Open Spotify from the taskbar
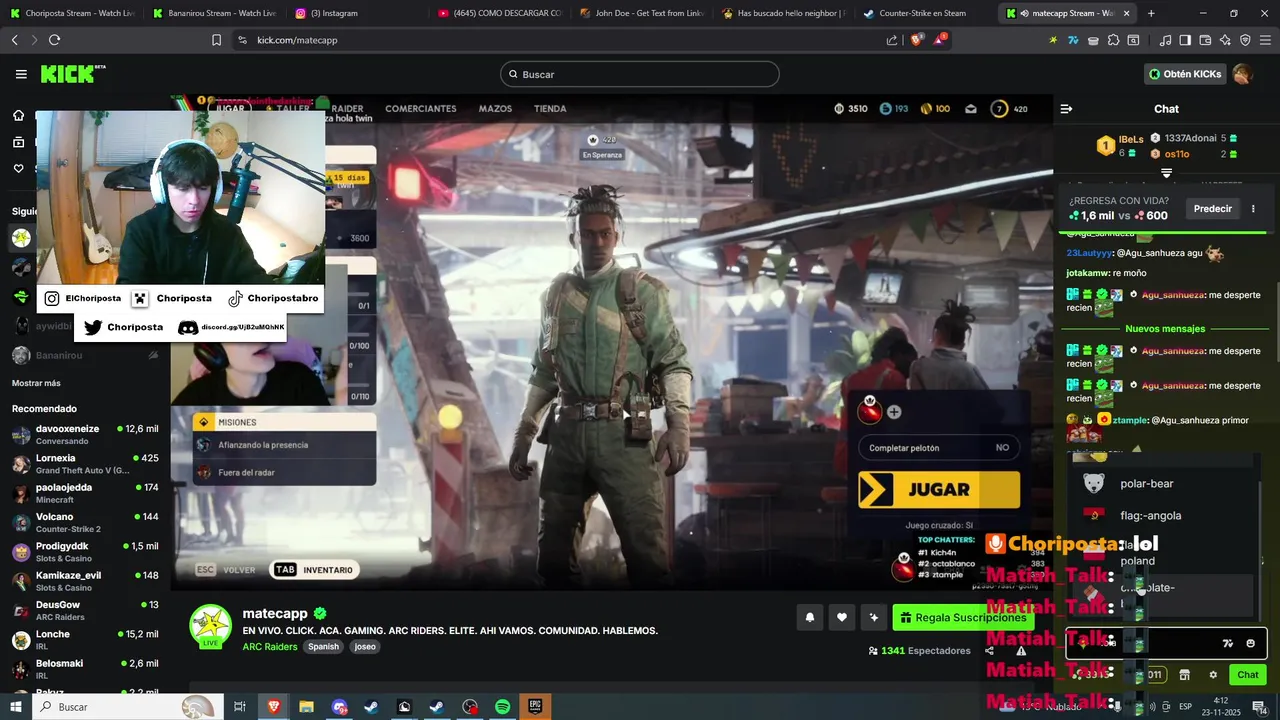 point(503,707)
